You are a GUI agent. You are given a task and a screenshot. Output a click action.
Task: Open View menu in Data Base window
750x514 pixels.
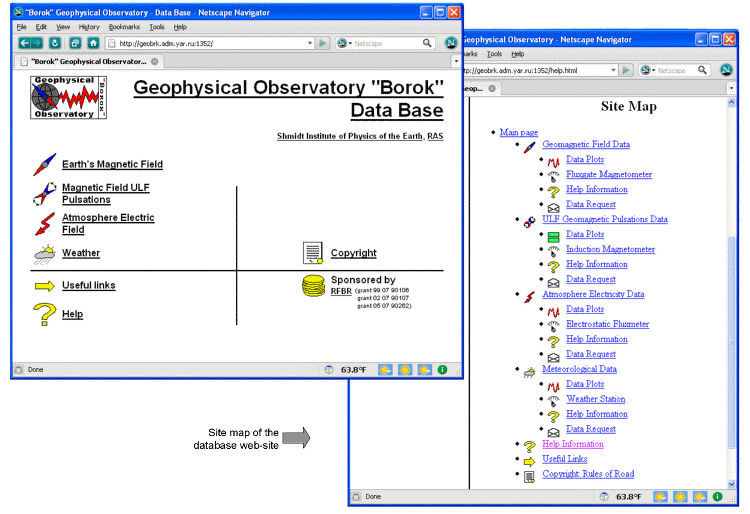point(63,27)
